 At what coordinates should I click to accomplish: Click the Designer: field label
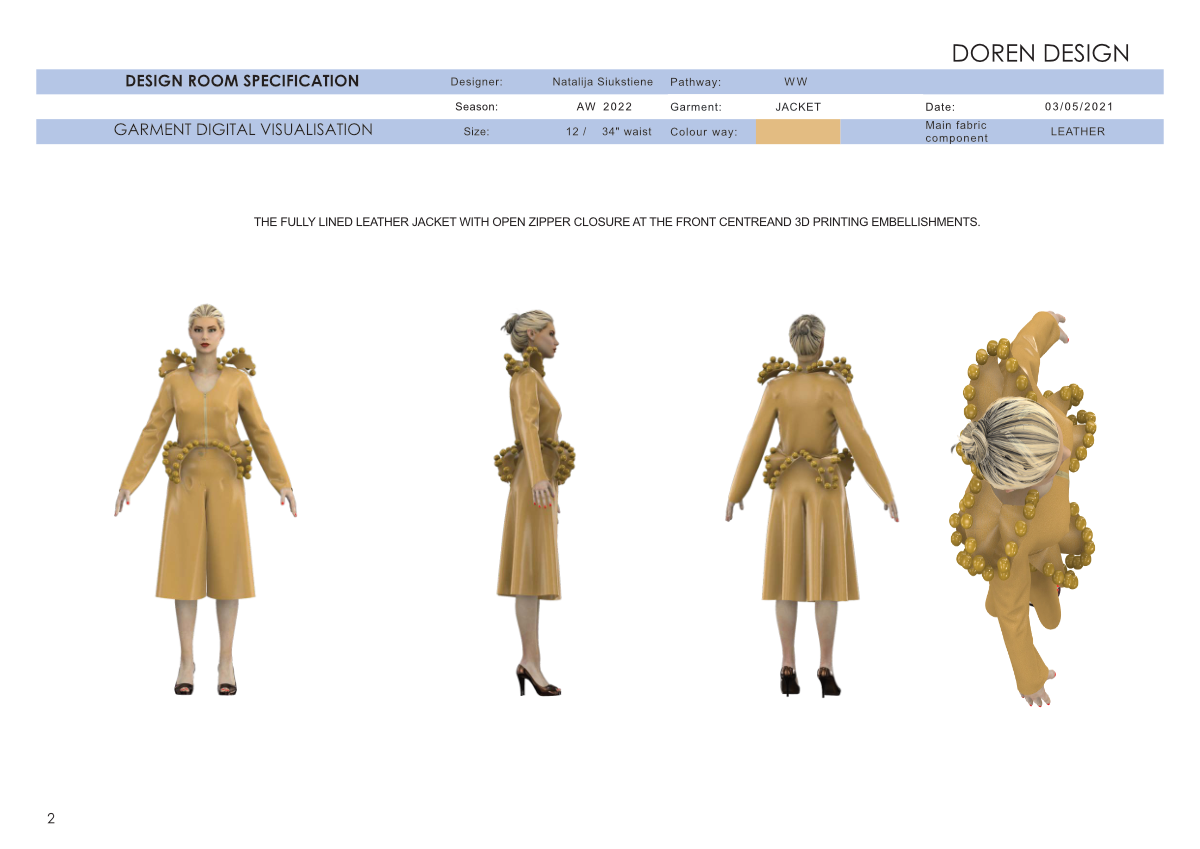[476, 82]
